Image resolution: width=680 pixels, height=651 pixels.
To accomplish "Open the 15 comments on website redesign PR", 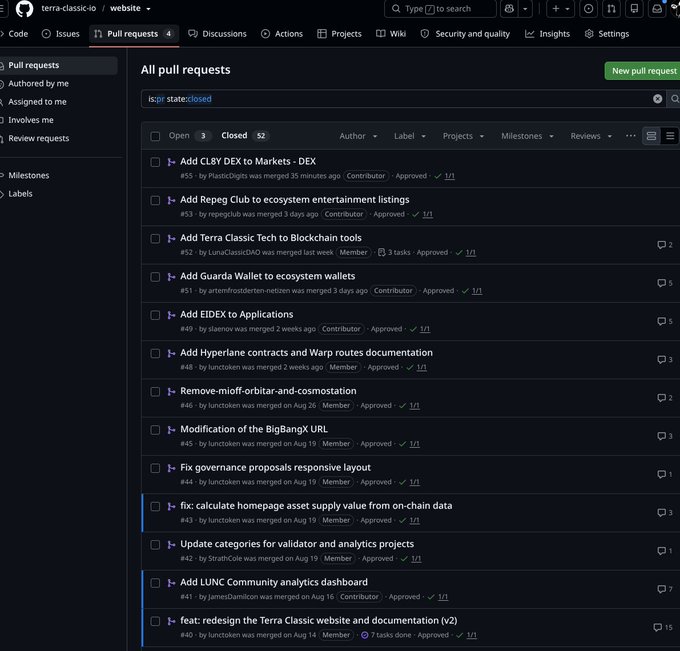I will click(x=663, y=627).
